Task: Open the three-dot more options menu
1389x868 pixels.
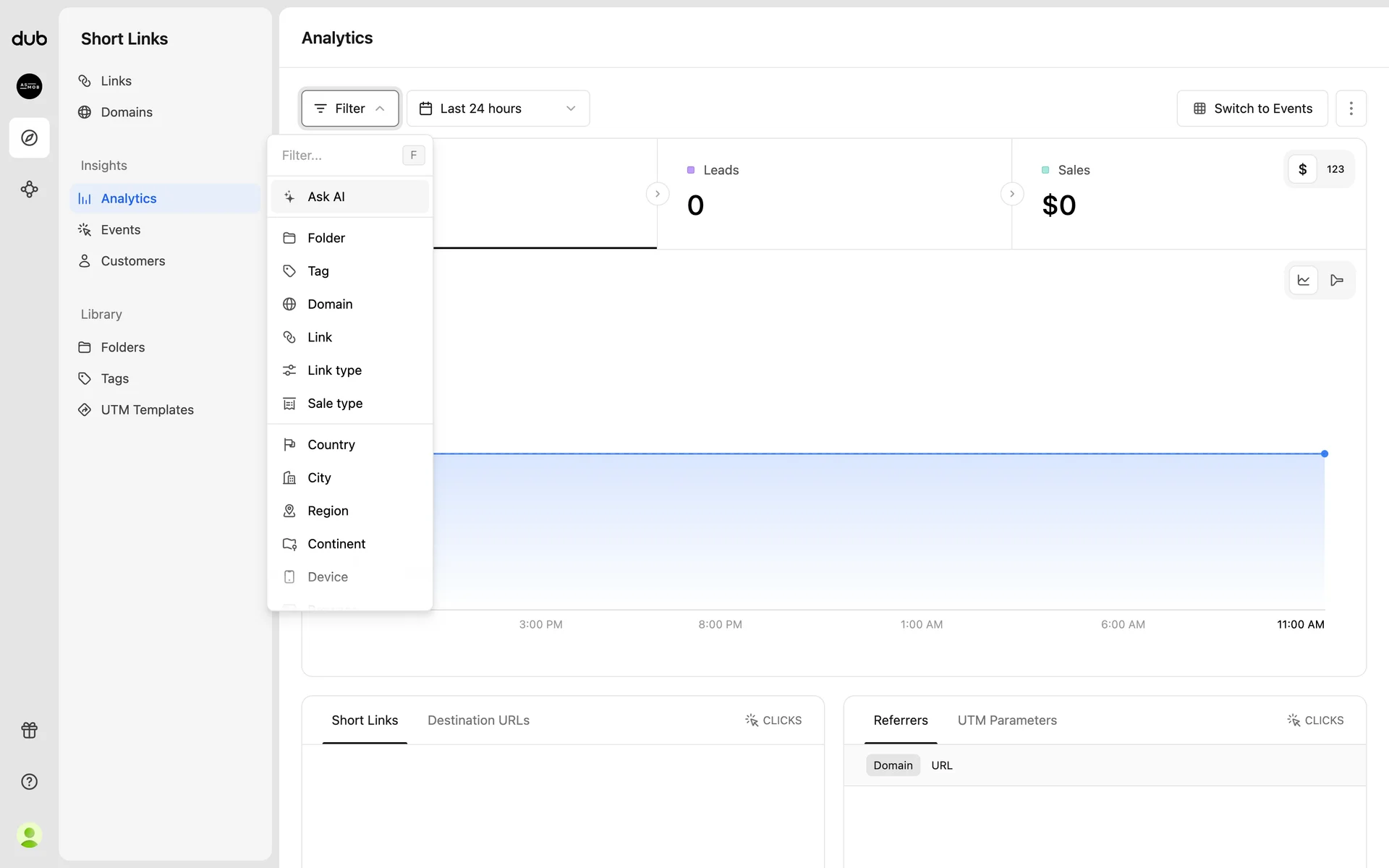Action: pyautogui.click(x=1351, y=109)
